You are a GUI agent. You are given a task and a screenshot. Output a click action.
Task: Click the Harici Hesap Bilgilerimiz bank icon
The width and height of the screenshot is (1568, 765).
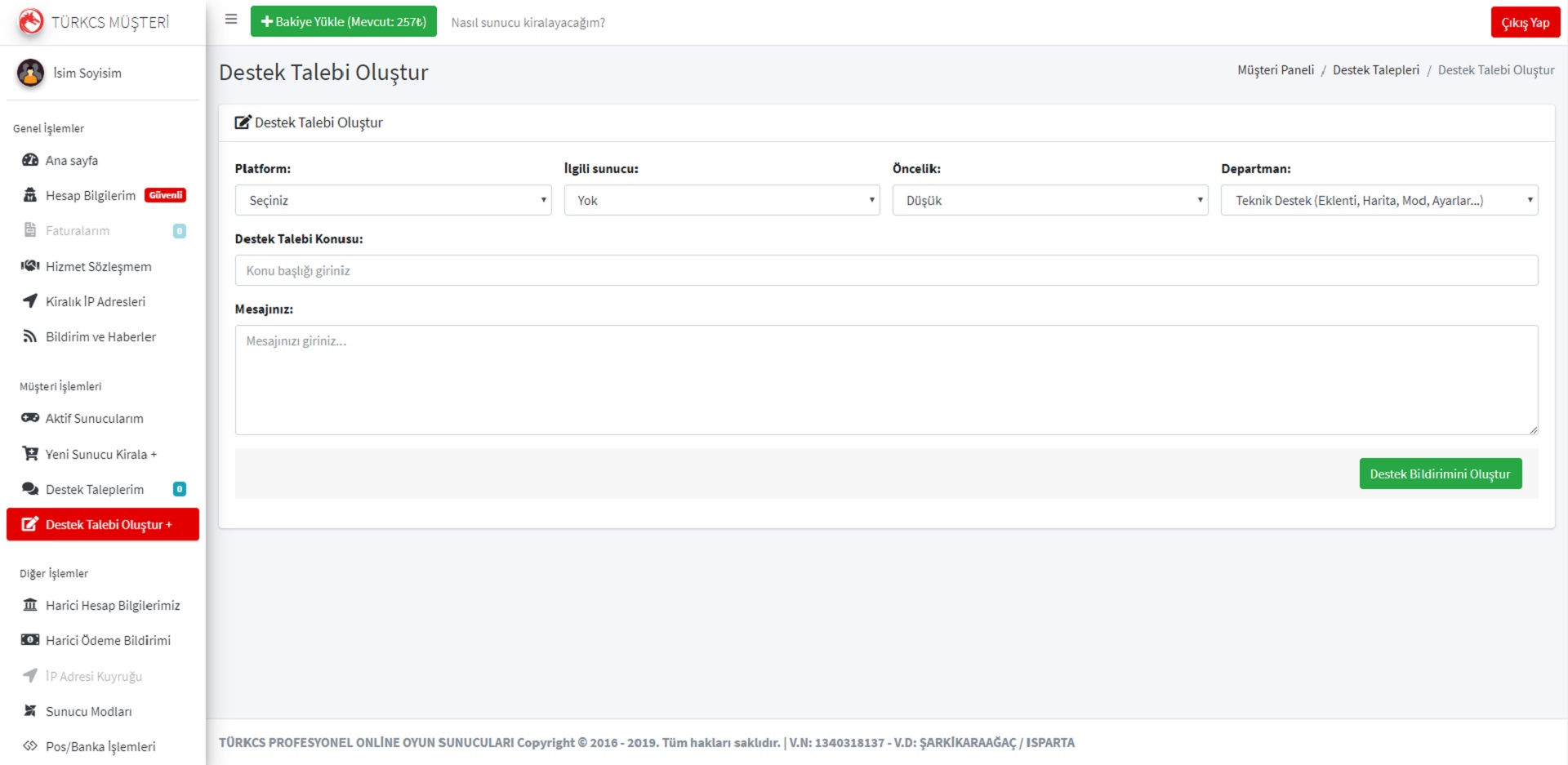click(30, 605)
